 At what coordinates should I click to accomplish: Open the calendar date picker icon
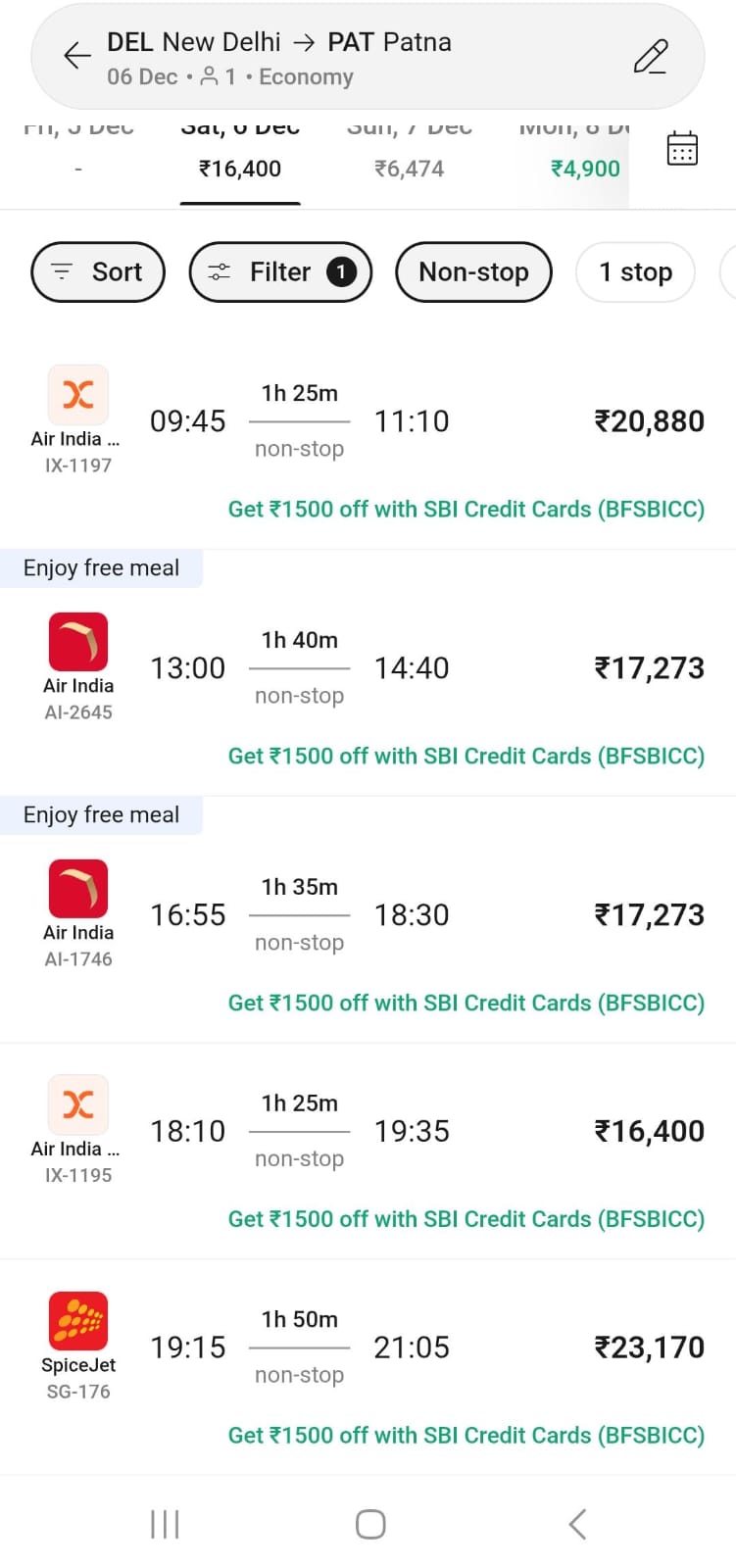click(x=682, y=149)
